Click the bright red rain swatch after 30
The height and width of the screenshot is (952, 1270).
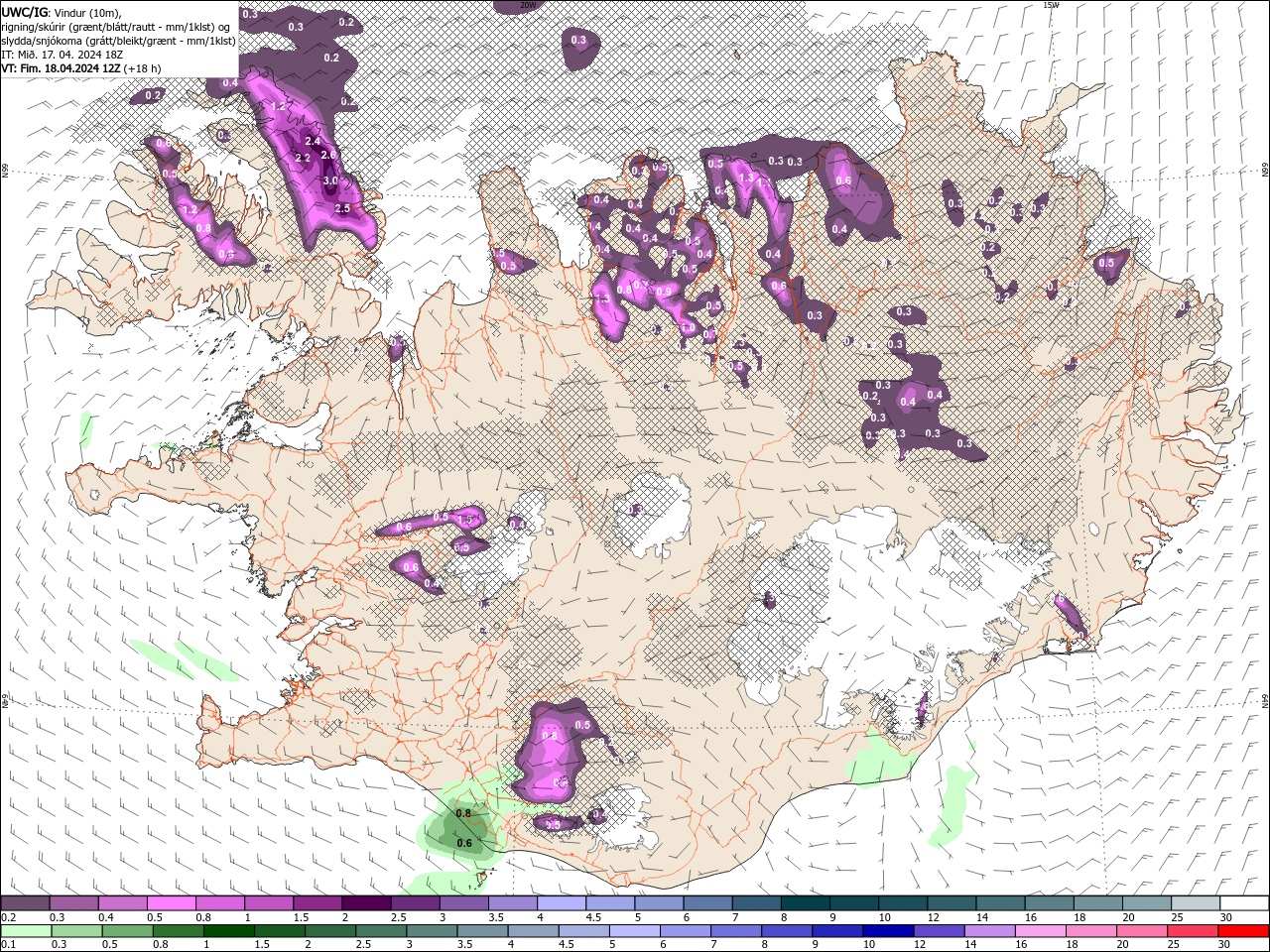[x=1242, y=931]
